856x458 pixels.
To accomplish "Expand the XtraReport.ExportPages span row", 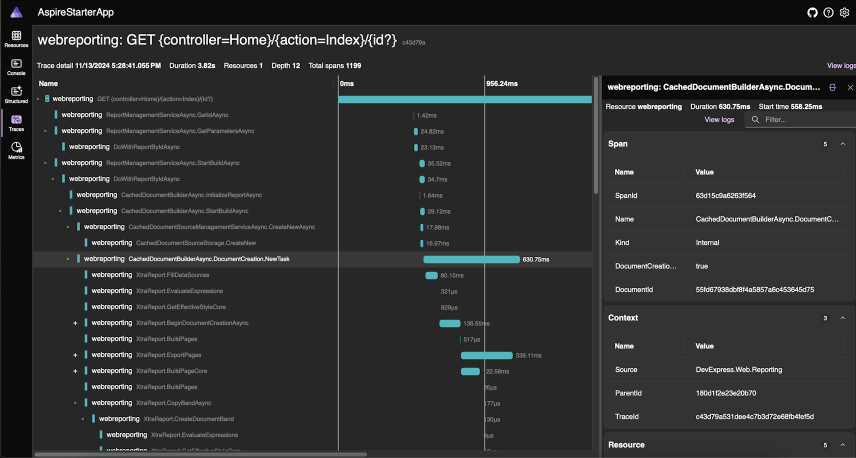I will coord(75,355).
